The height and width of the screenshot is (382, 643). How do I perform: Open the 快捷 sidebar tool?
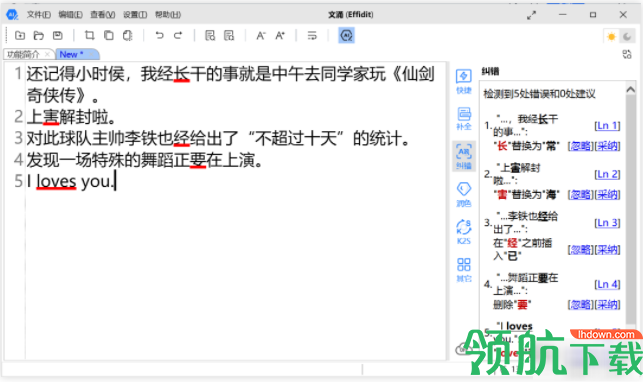click(464, 81)
